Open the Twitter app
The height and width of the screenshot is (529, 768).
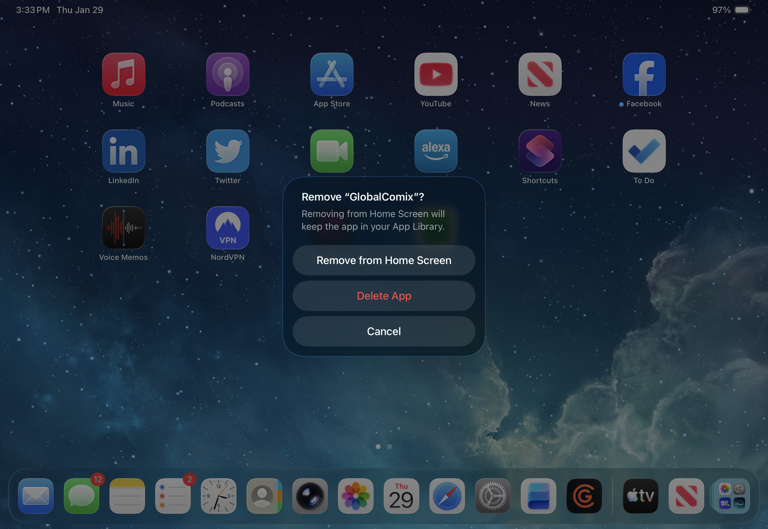pyautogui.click(x=228, y=151)
